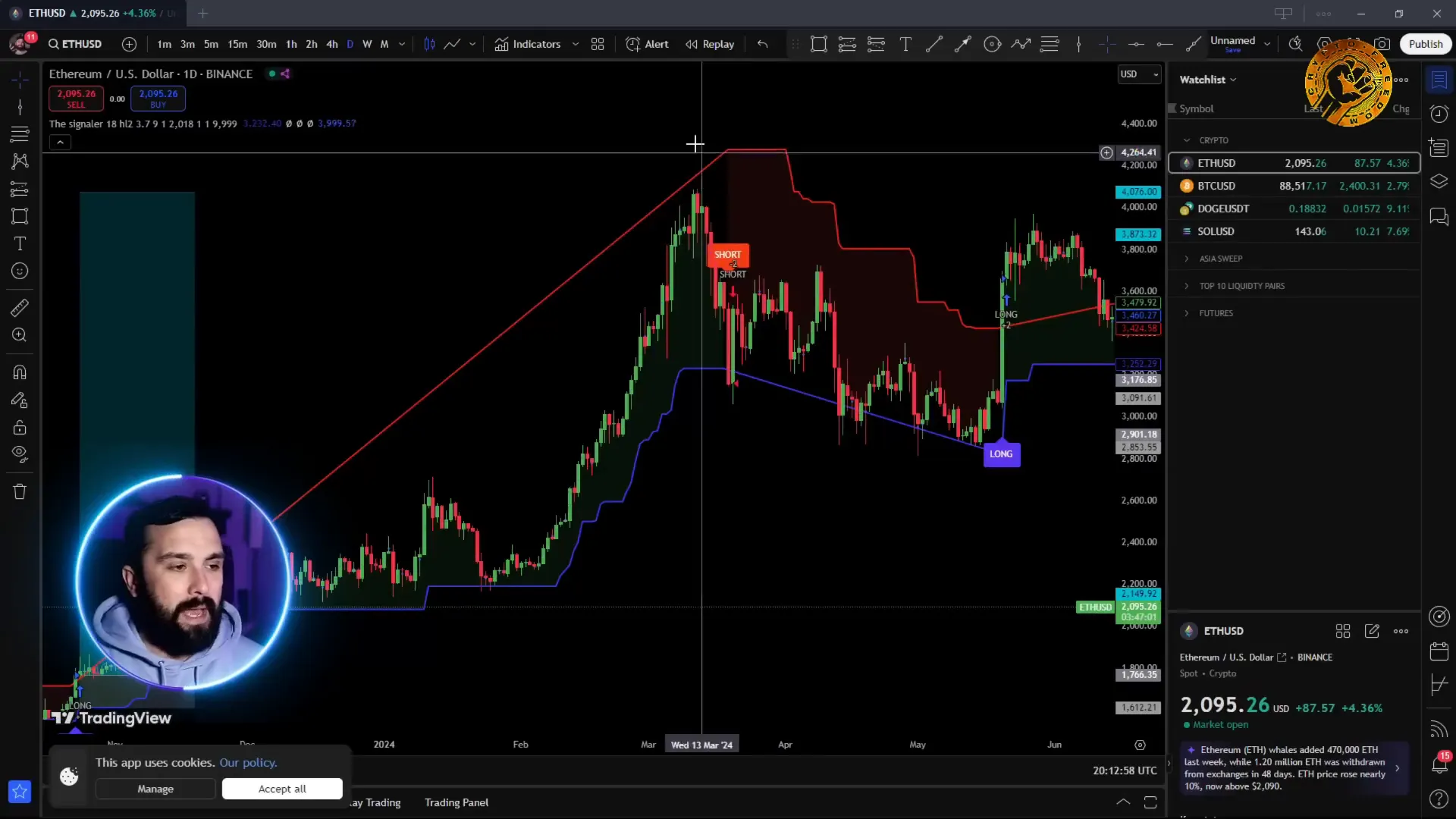This screenshot has width=1456, height=819.
Task: Click the Publish button
Action: 1426,44
